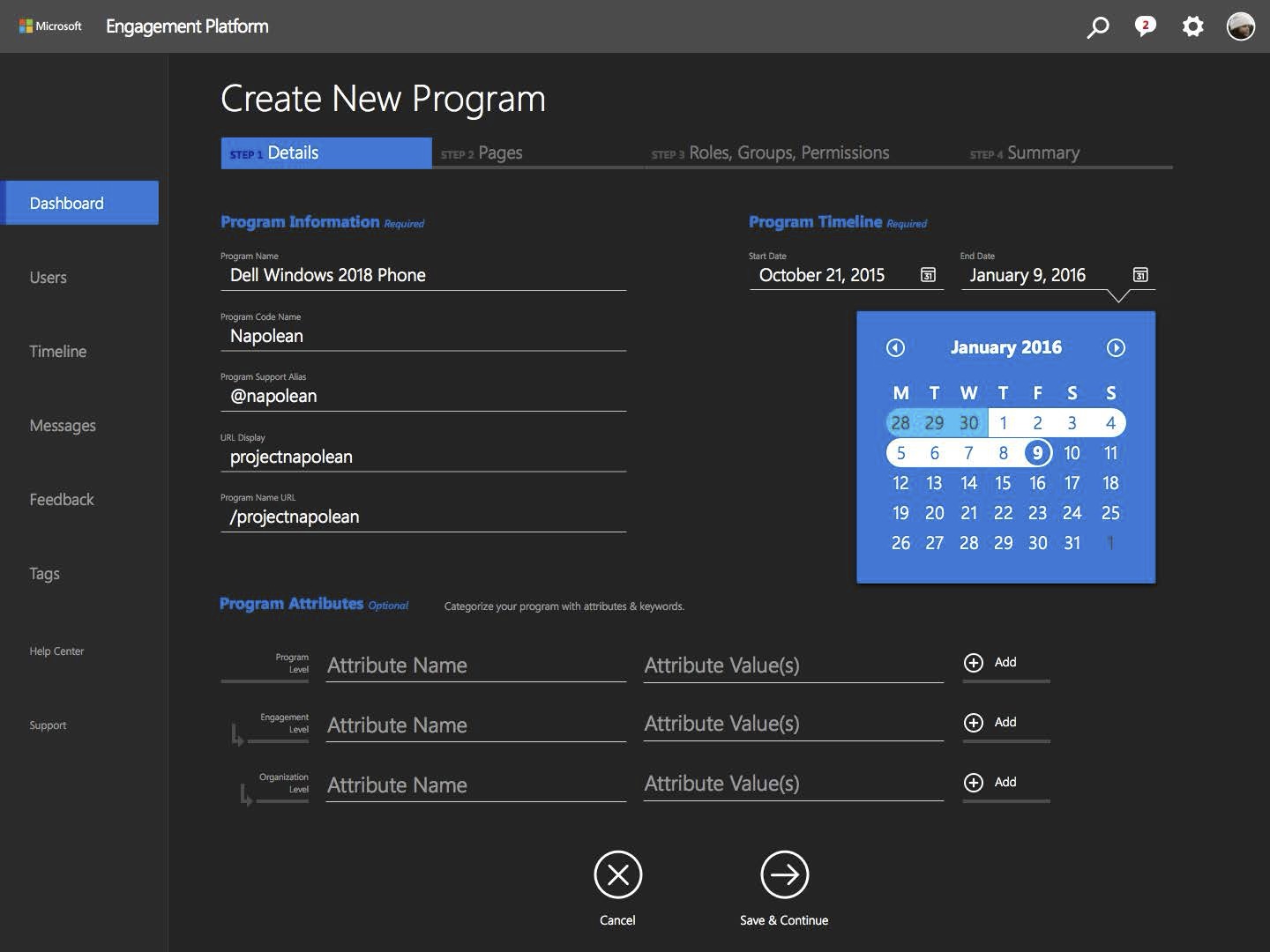Open Feedback in the sidebar
The width and height of the screenshot is (1270, 952).
(x=62, y=500)
